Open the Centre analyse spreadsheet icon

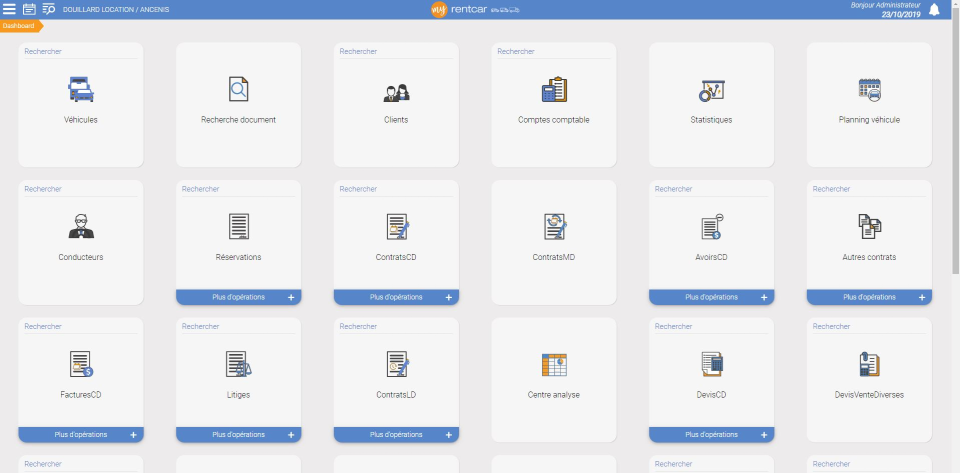pos(554,365)
